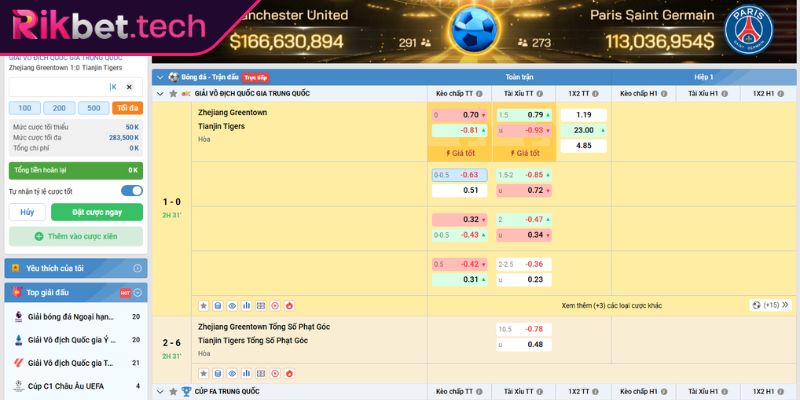Click the trophy icon next to Cúp FA Trung Quốc
Viewport: 800px width, 400px height.
tap(185, 392)
